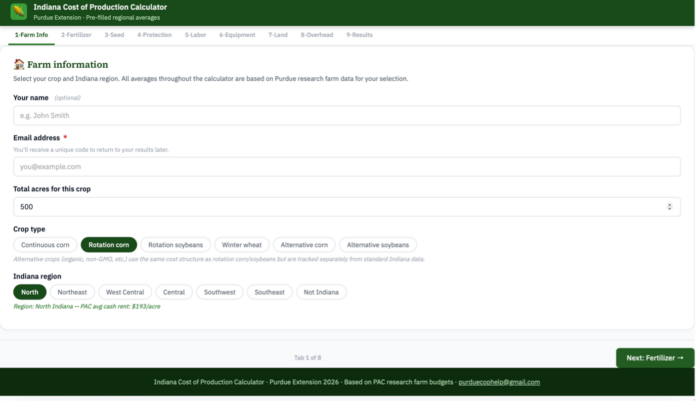Select the North region
696x401 pixels.
coord(30,292)
